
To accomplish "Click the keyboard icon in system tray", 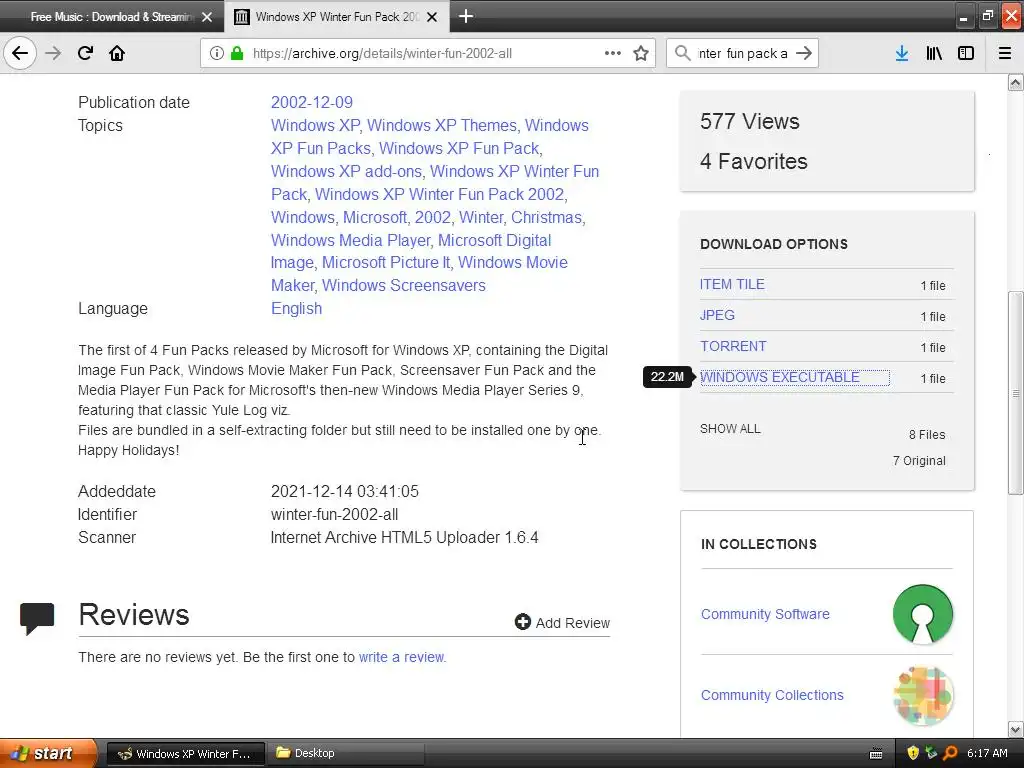I will (876, 754).
